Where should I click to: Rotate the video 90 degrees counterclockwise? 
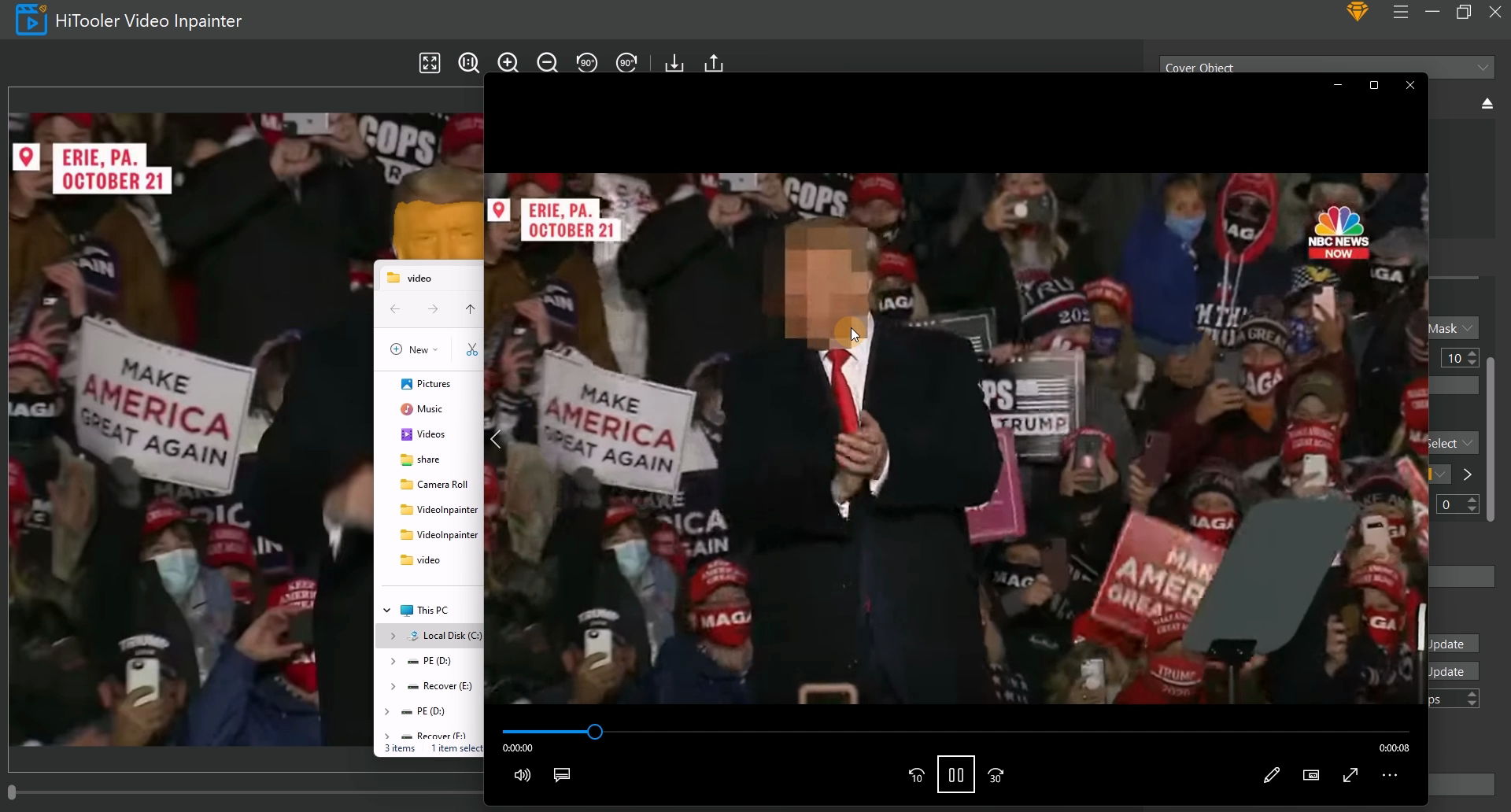pos(587,63)
